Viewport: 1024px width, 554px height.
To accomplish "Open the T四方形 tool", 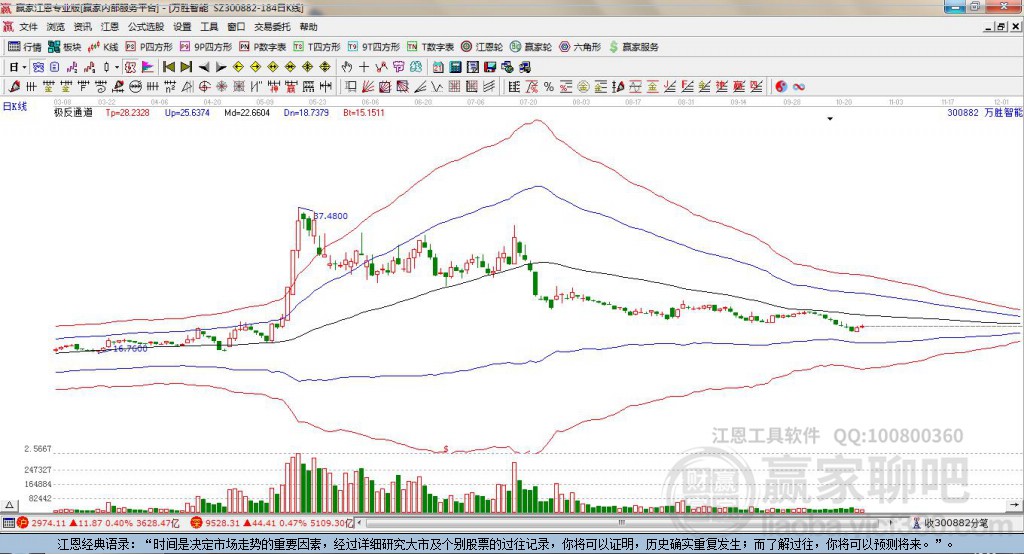I will pos(317,46).
